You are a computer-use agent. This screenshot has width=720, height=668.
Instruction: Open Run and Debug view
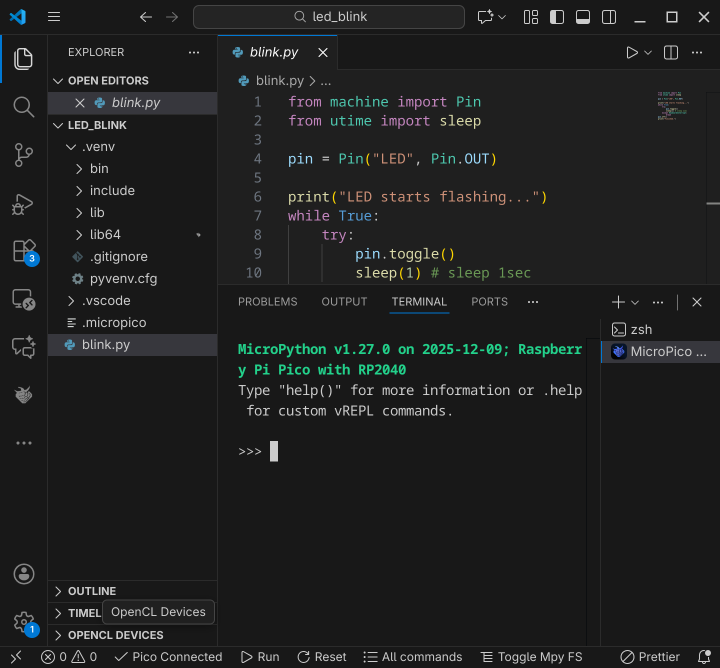coord(23,203)
